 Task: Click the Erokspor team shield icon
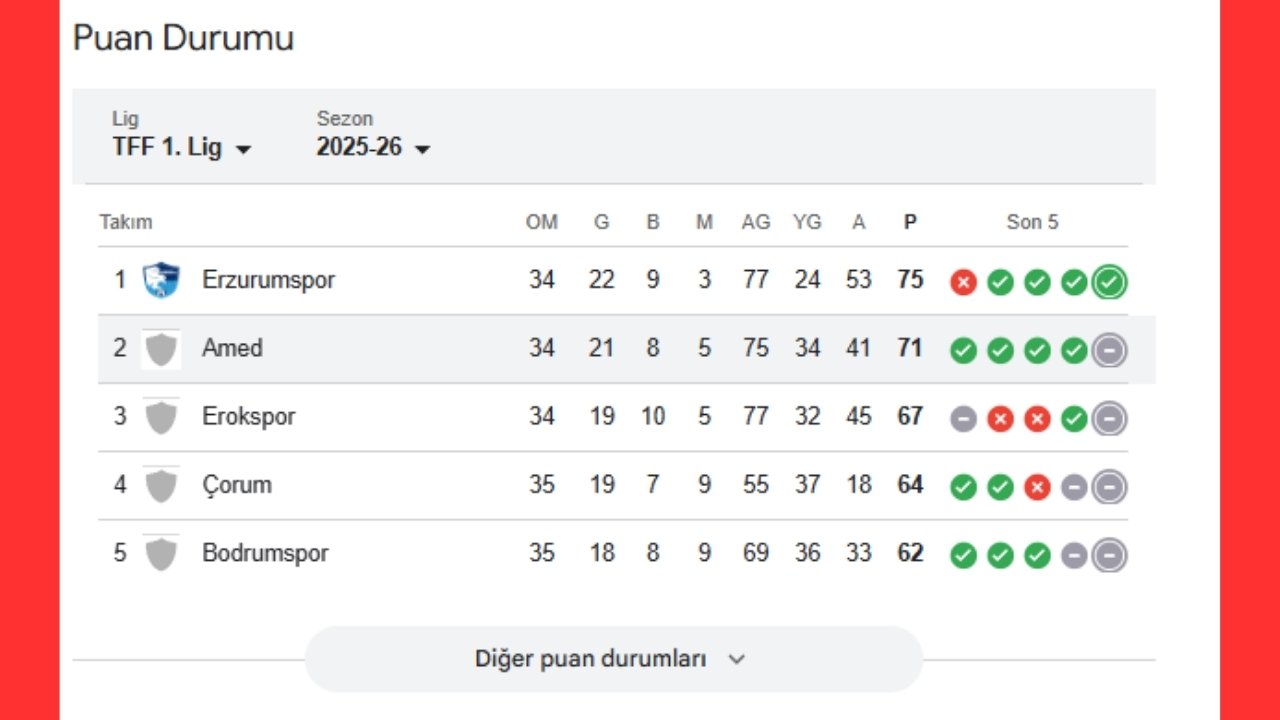[x=161, y=417]
